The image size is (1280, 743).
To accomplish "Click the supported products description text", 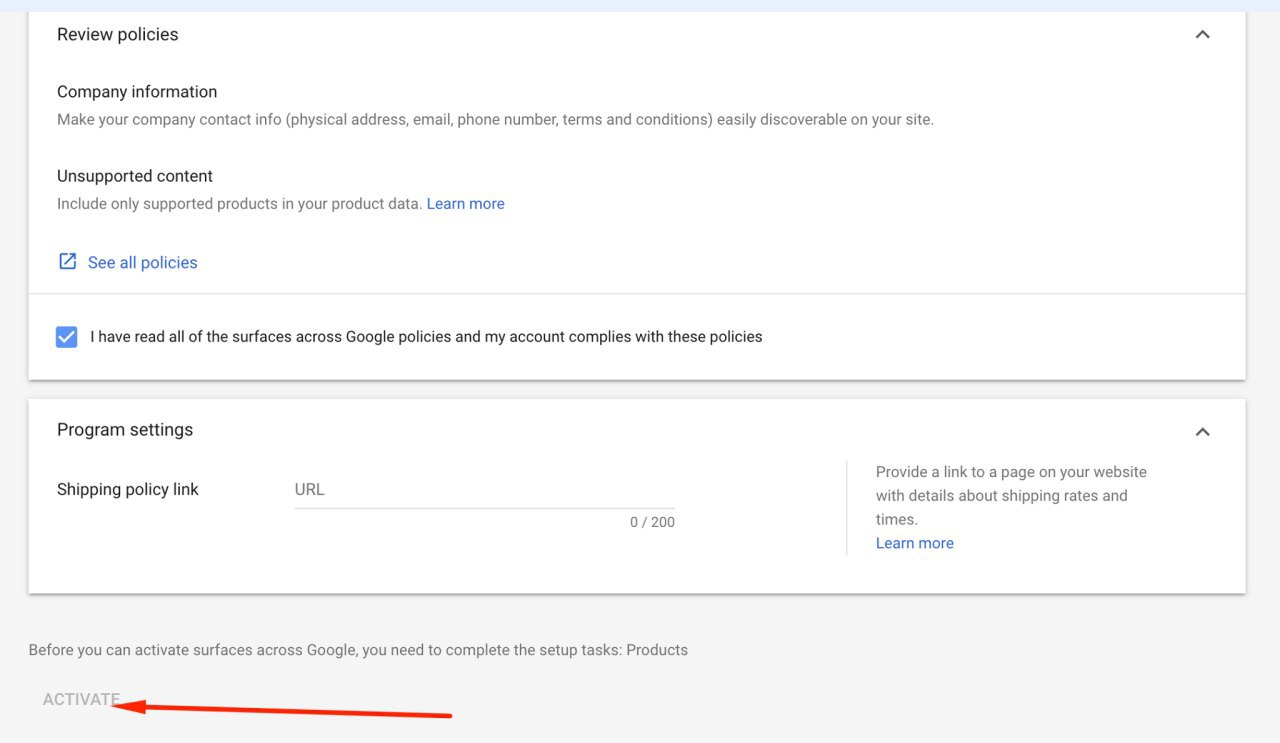I will (x=239, y=204).
